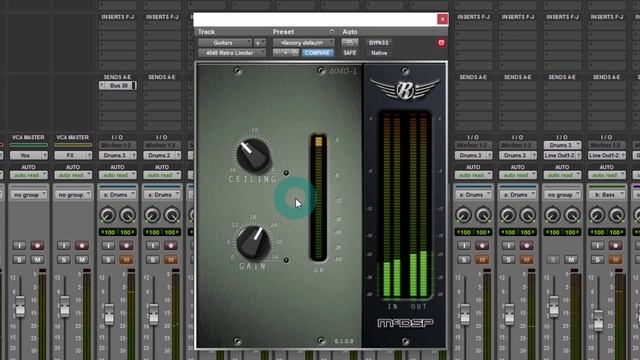
Task: Enable input monitoring on the b: Bass track
Action: pos(597,245)
